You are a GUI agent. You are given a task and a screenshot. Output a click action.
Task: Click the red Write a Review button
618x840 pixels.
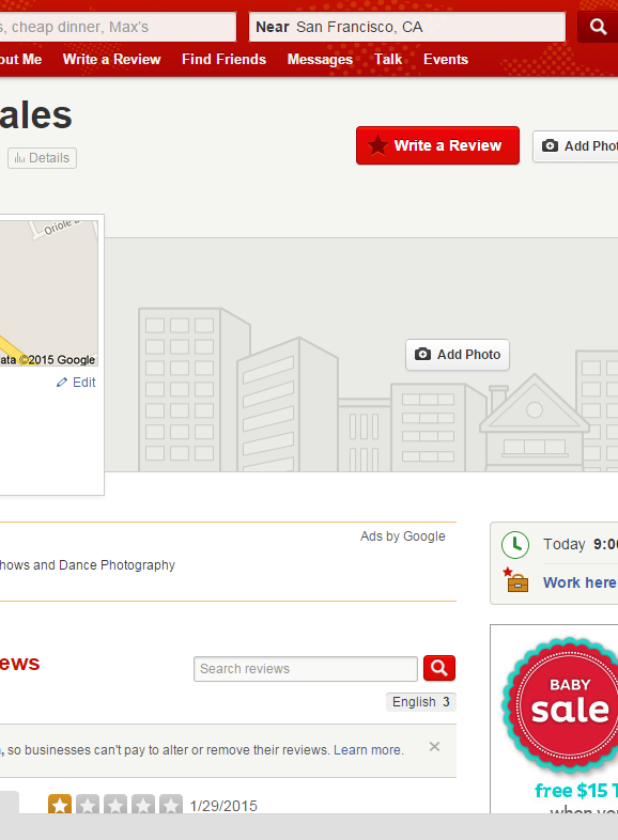pos(438,145)
